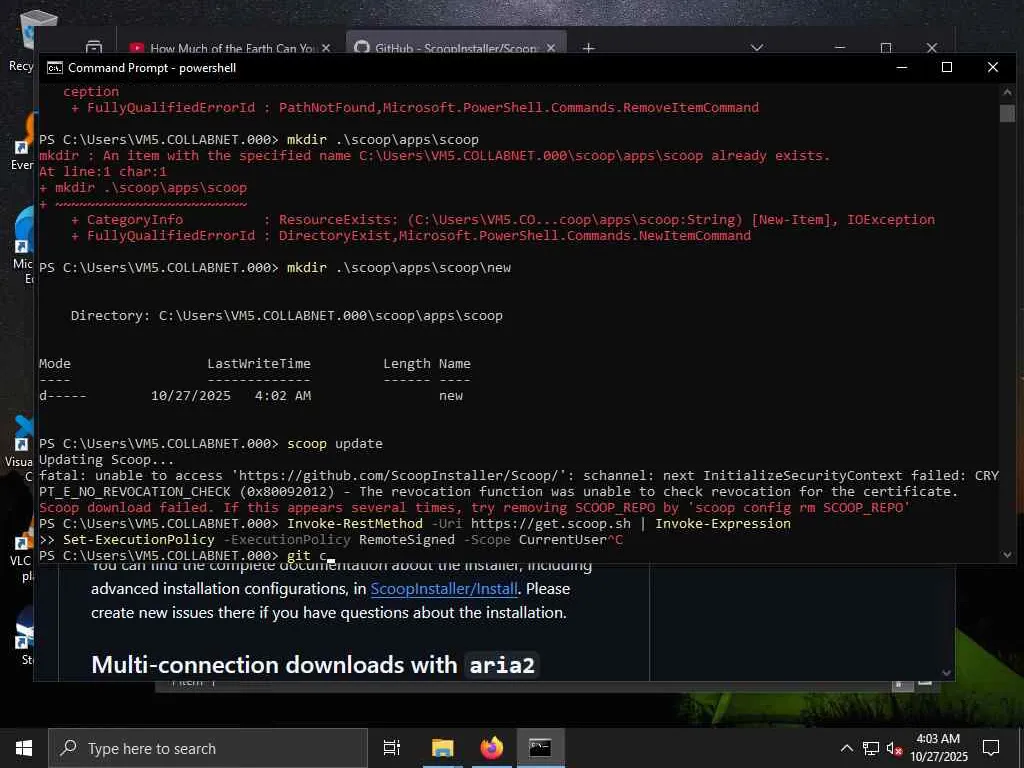Minimize the Command Prompt window

(x=902, y=67)
